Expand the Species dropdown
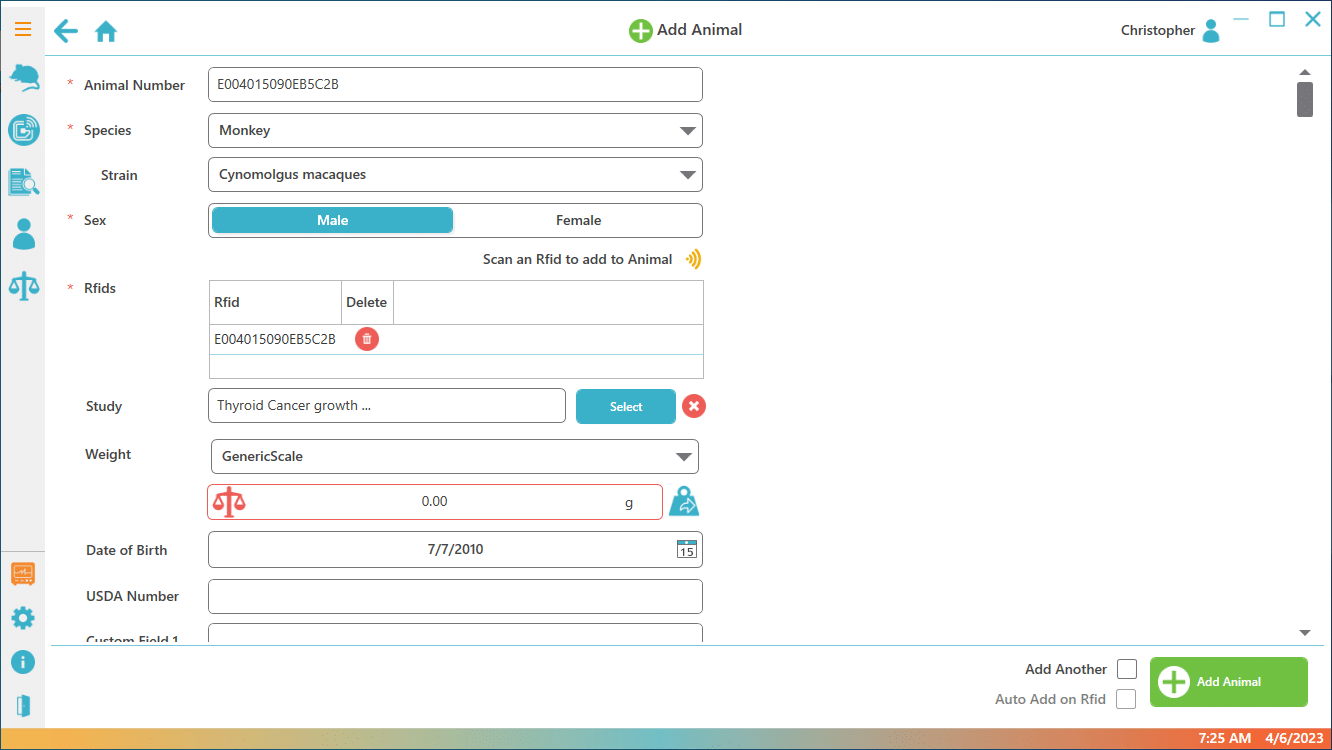 click(x=687, y=130)
